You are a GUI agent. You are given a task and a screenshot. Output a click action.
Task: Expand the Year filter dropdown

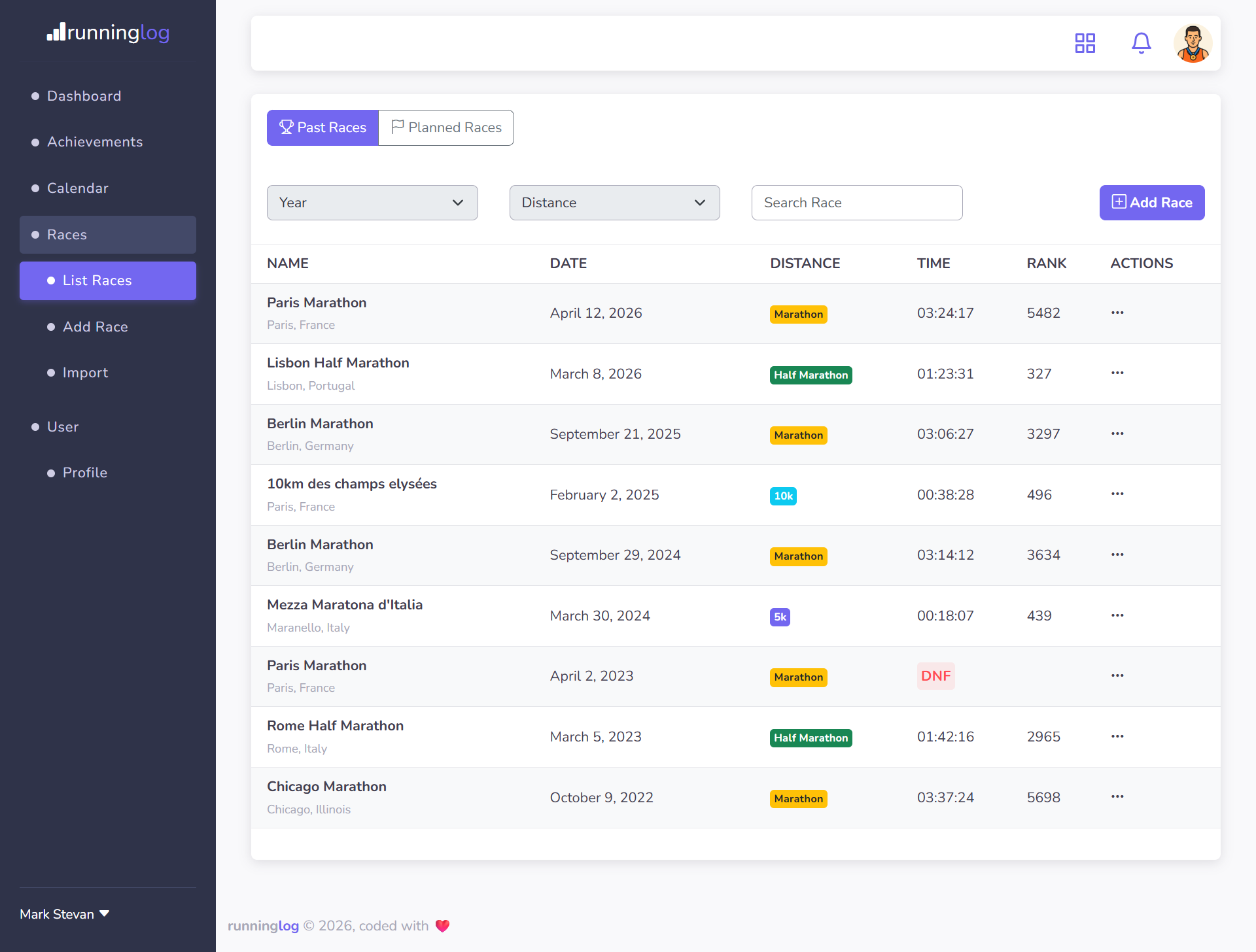point(372,203)
